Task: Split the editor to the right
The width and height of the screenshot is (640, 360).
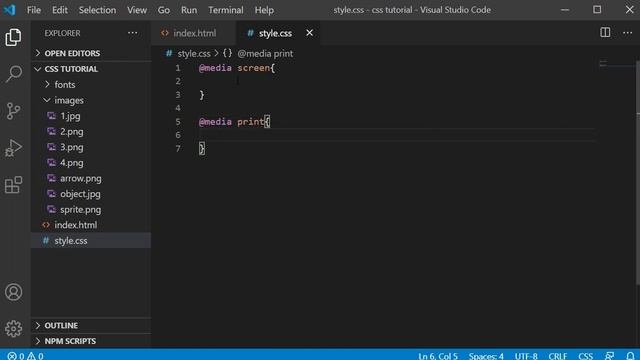Action: click(x=605, y=33)
